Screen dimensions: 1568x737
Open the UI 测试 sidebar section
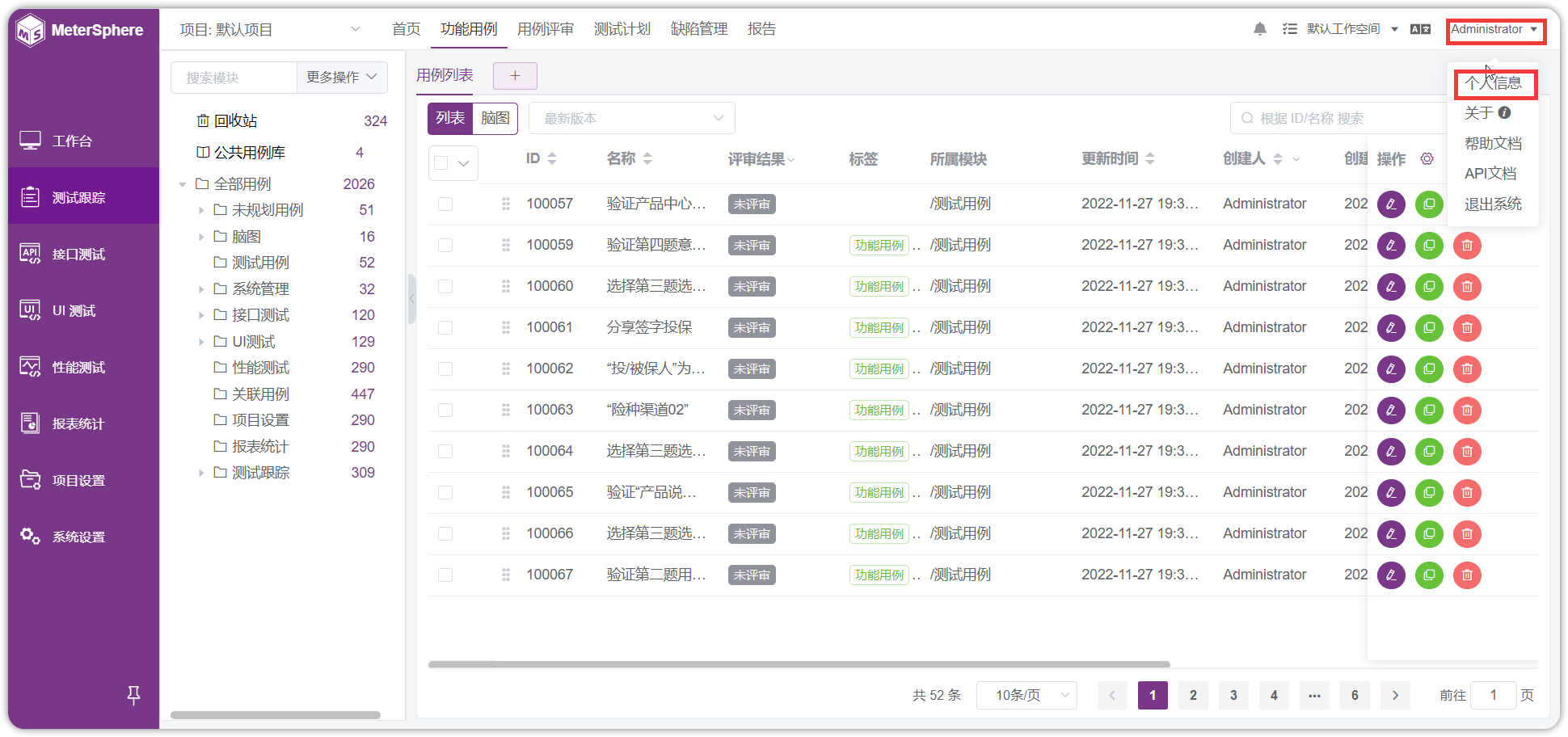(84, 310)
